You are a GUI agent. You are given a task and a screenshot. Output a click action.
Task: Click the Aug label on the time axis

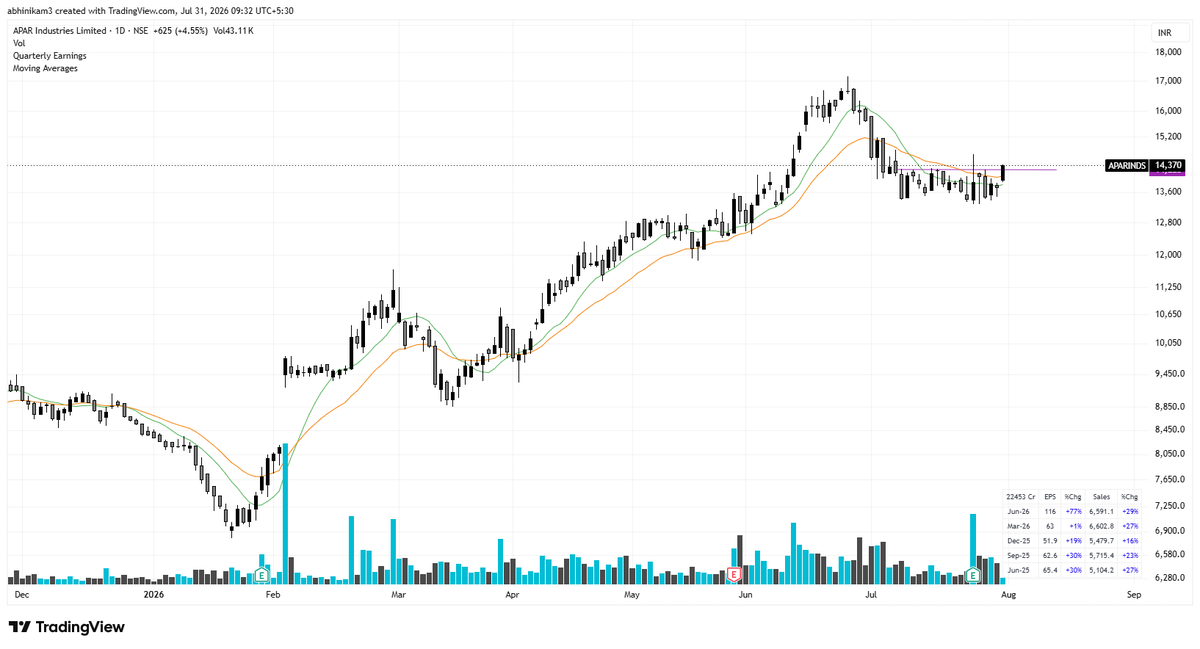point(1008,595)
